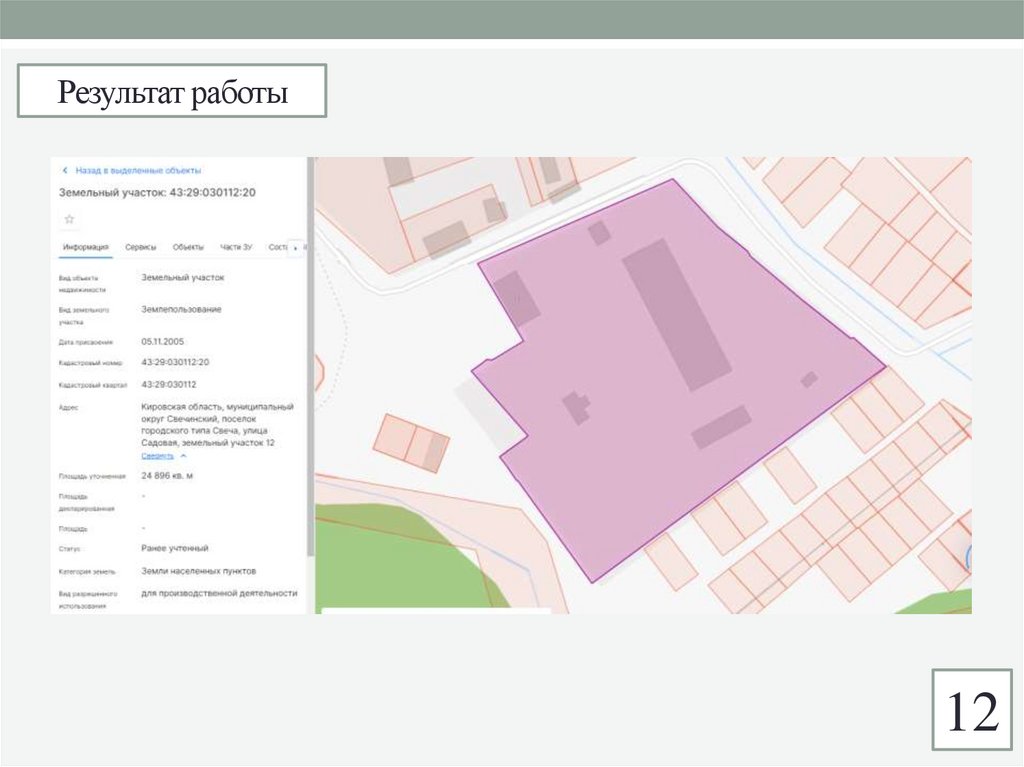Collapse the address with Свернуть link
This screenshot has width=1024, height=767.
point(158,455)
